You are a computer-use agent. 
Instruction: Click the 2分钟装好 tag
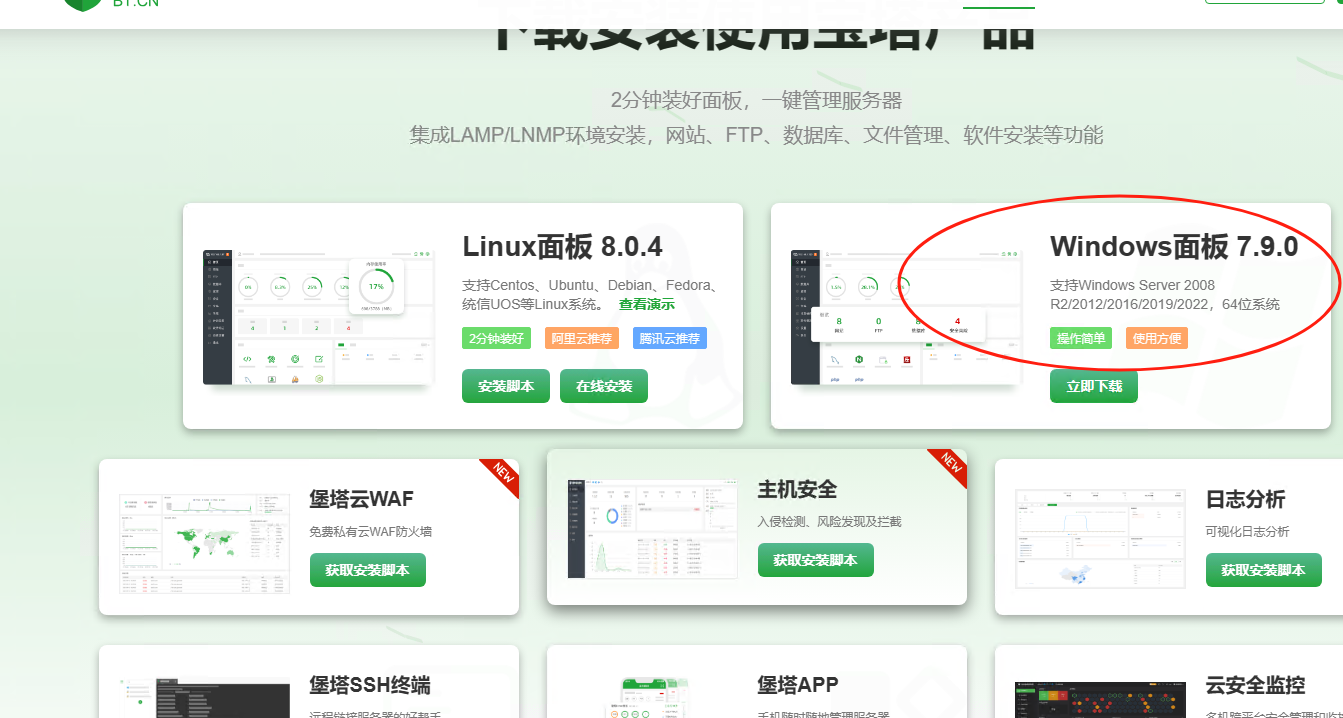[x=496, y=338]
